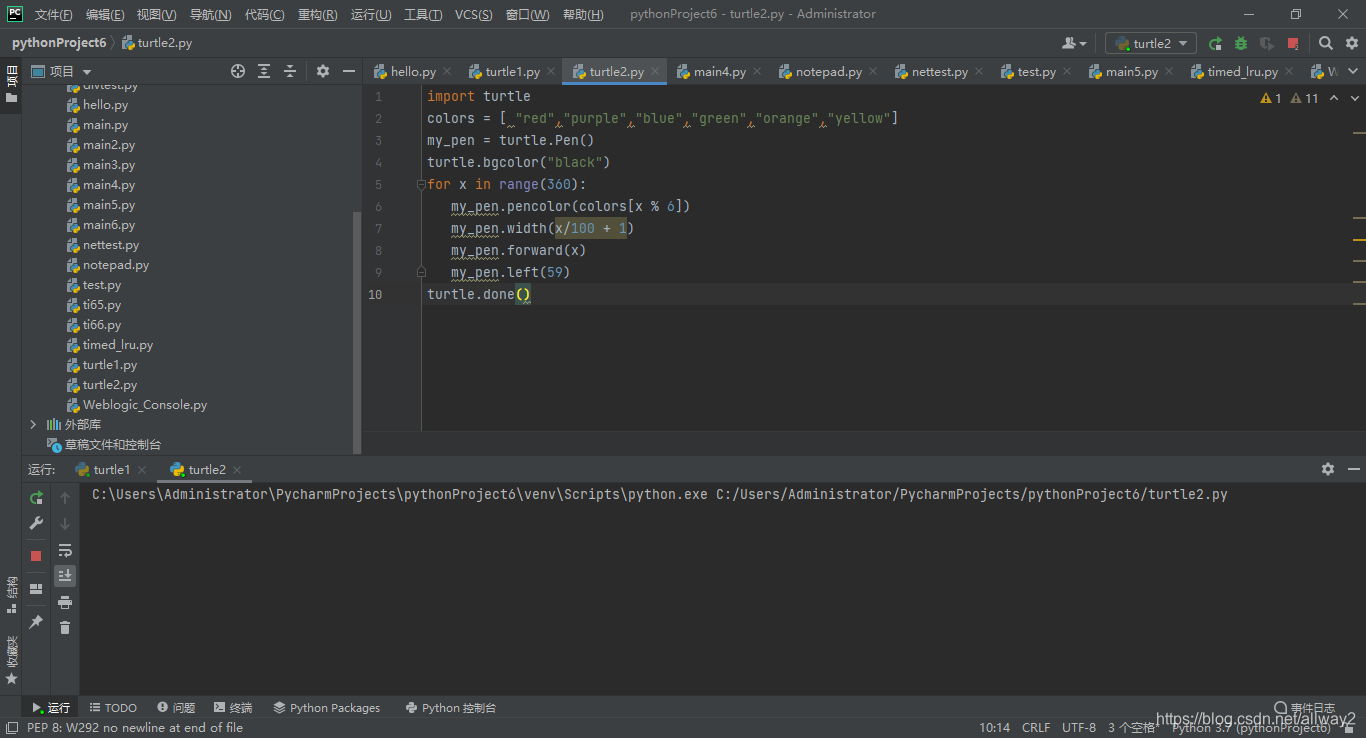The width and height of the screenshot is (1366, 738).
Task: Switch to the notepad.py editor tab
Action: (x=828, y=71)
